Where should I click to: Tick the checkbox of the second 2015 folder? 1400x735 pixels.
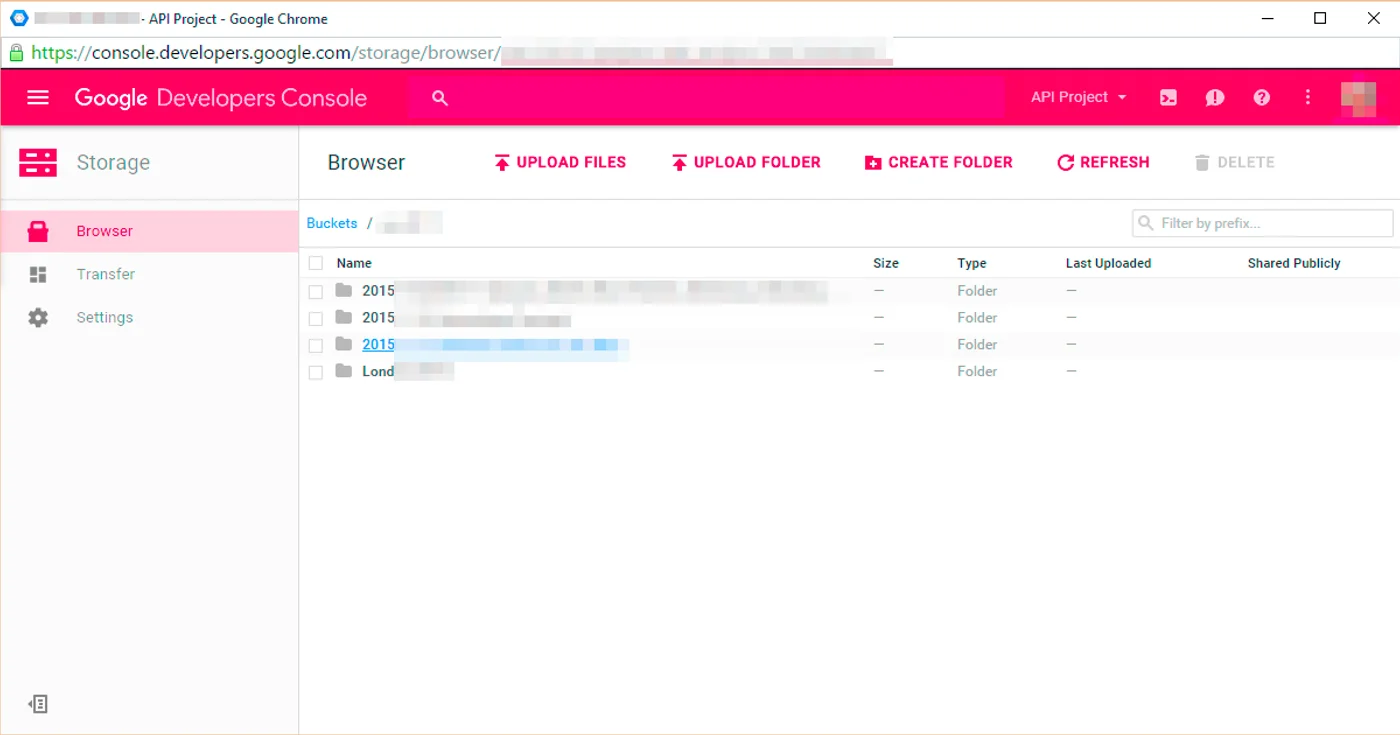coord(316,318)
